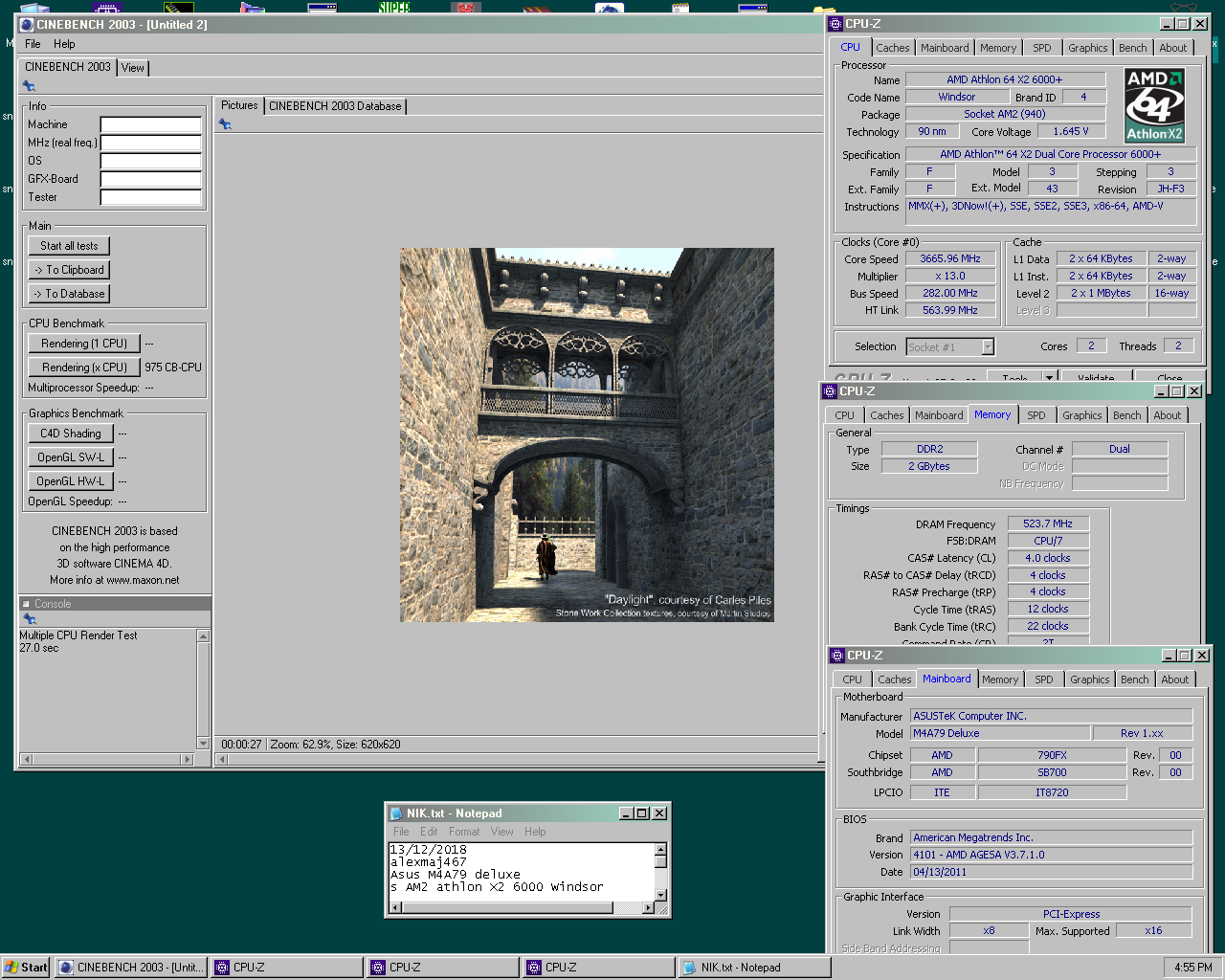Click the Core Voltage value 1.645 V

[x=1071, y=131]
